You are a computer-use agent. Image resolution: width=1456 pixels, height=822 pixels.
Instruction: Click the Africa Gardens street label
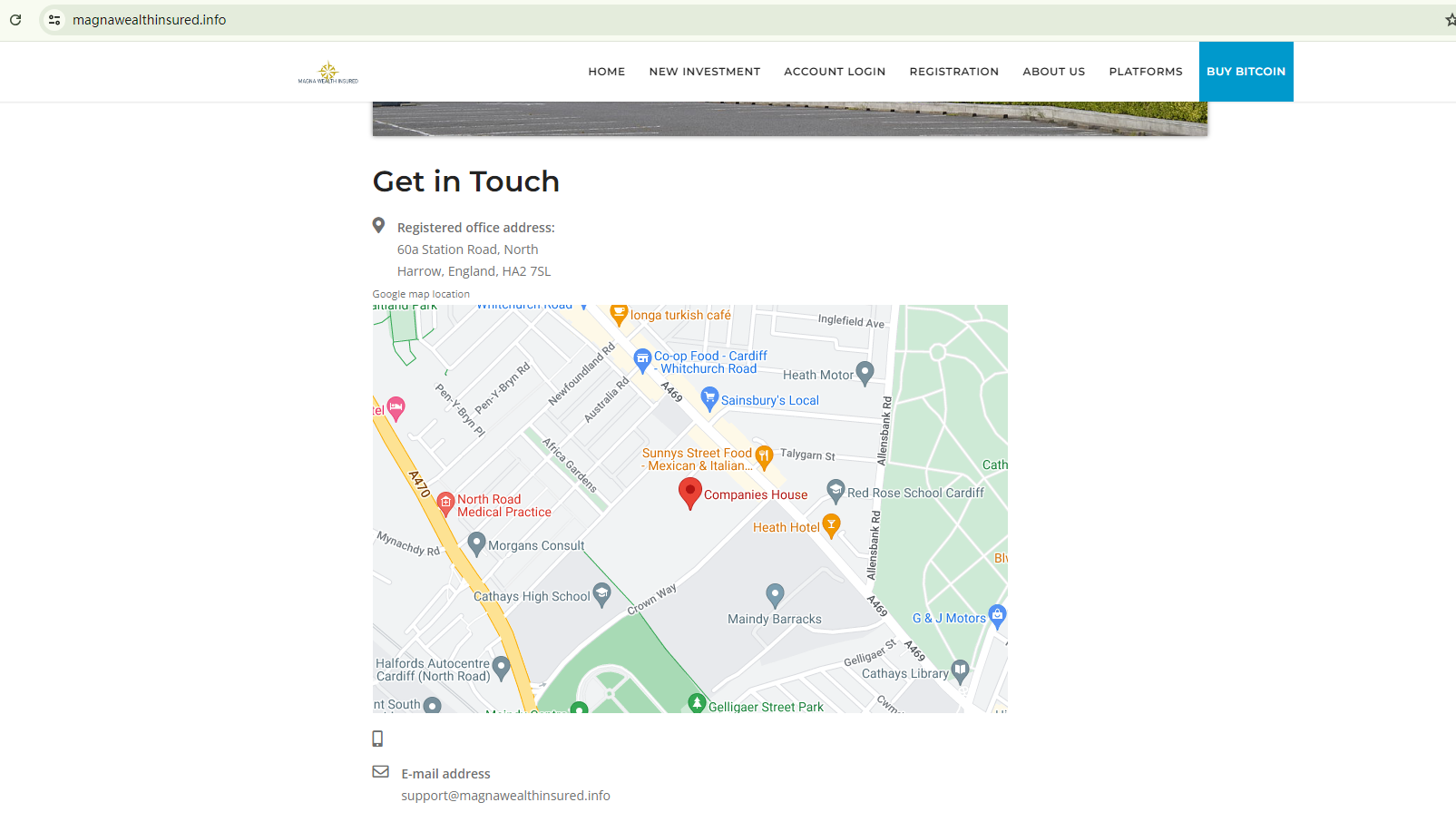pyautogui.click(x=570, y=465)
